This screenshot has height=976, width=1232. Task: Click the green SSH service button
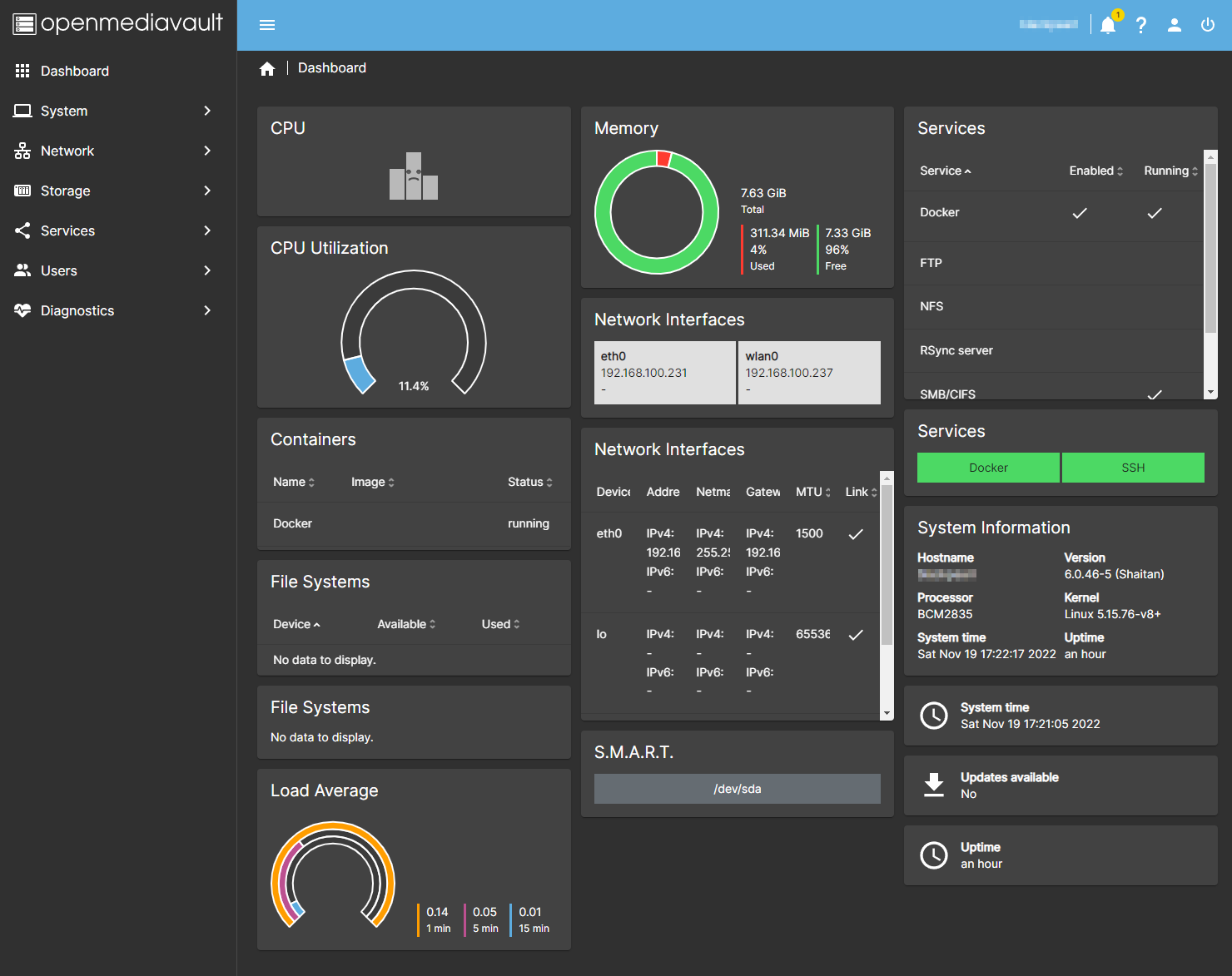[x=1133, y=468]
